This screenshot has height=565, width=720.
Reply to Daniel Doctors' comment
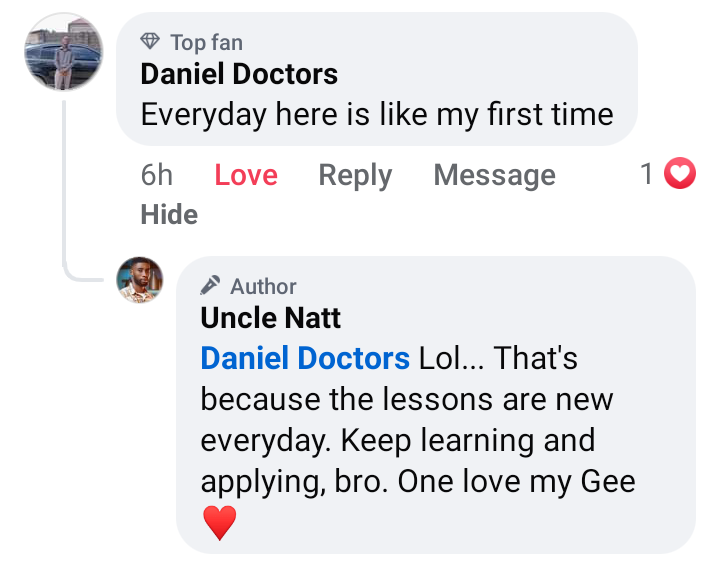pos(355,175)
